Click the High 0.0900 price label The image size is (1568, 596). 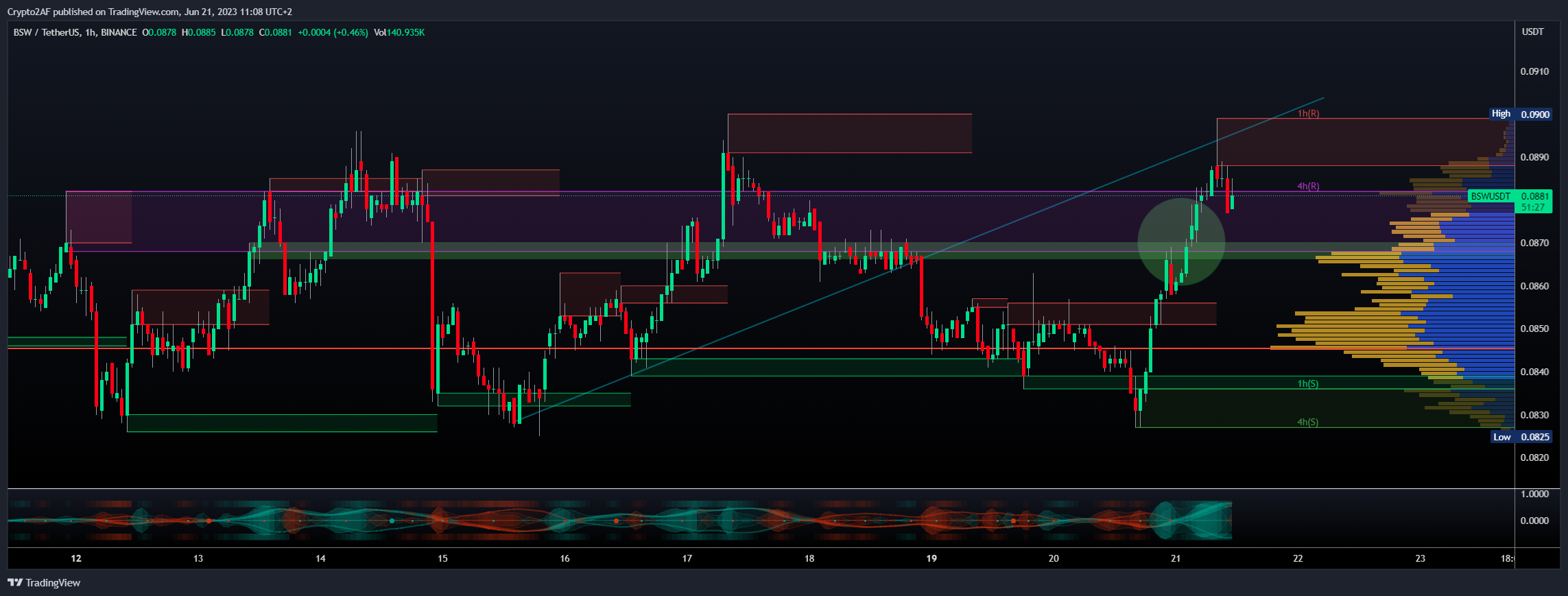1521,114
